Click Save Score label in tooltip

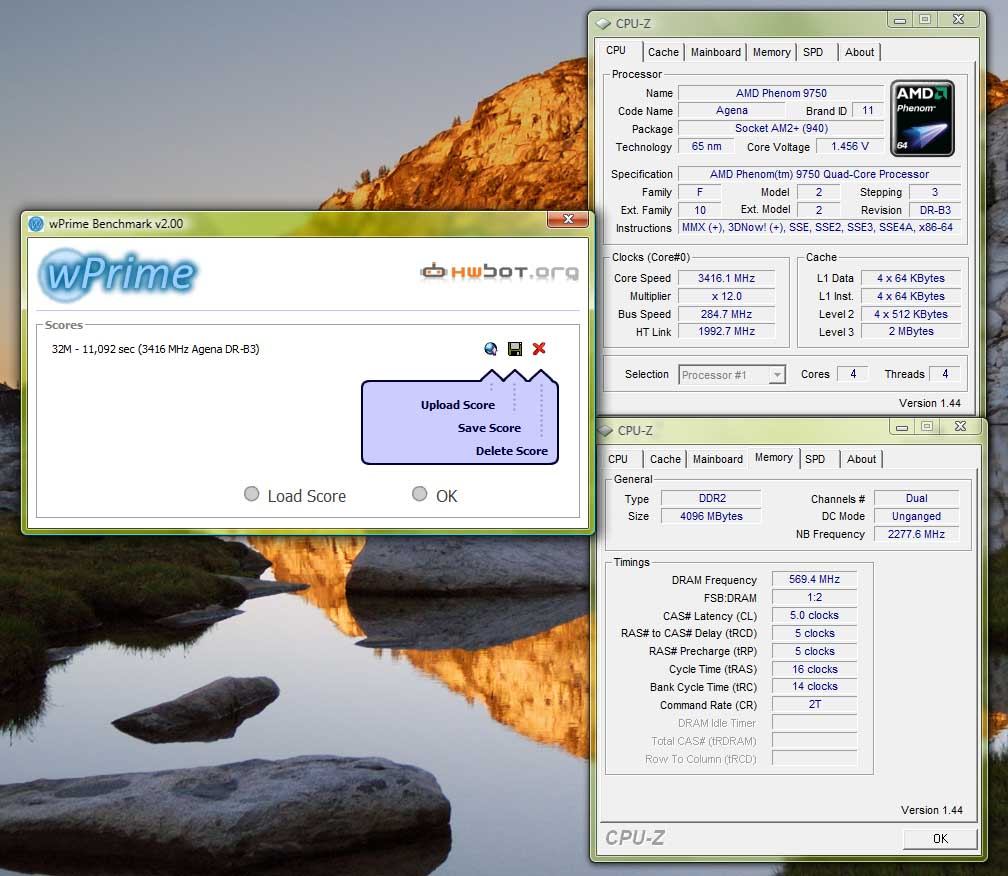click(x=489, y=428)
